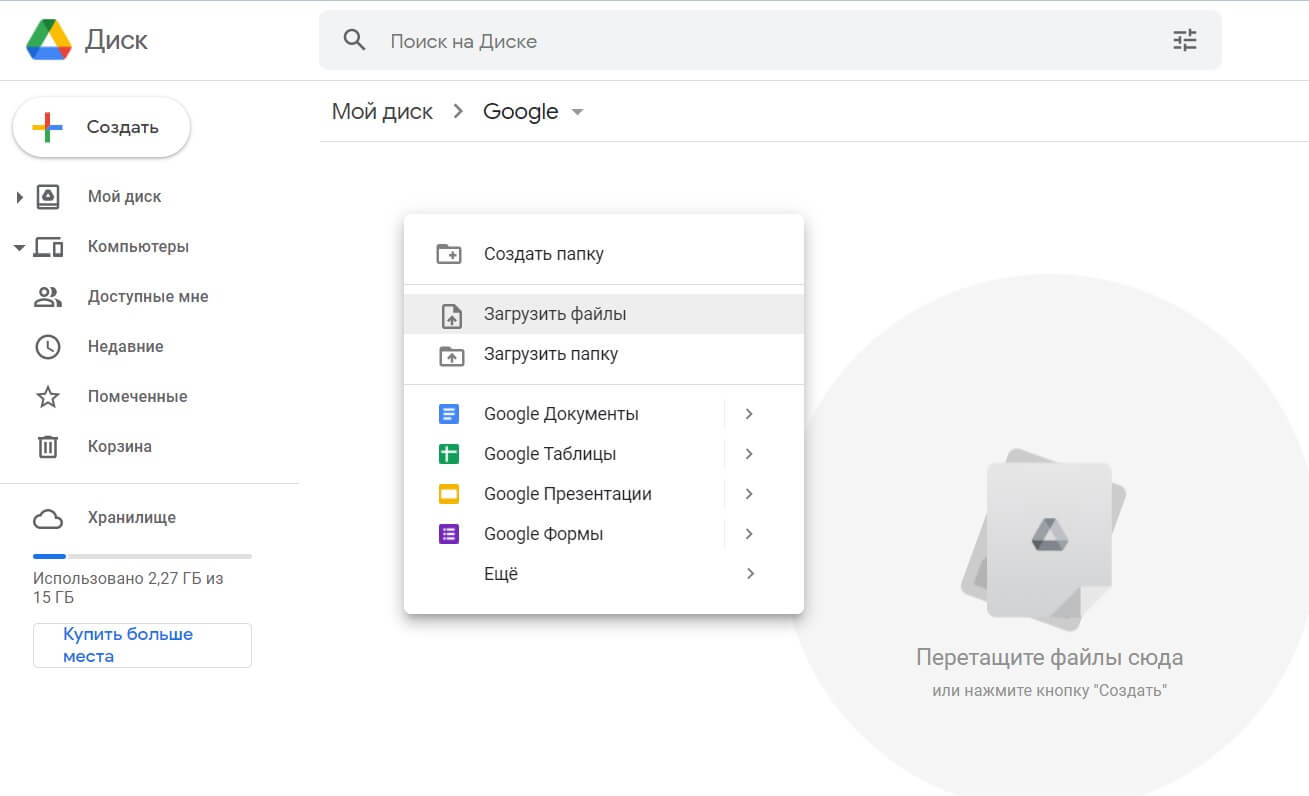Click the Shared with me people icon
Image resolution: width=1309 pixels, height=796 pixels.
point(48,297)
